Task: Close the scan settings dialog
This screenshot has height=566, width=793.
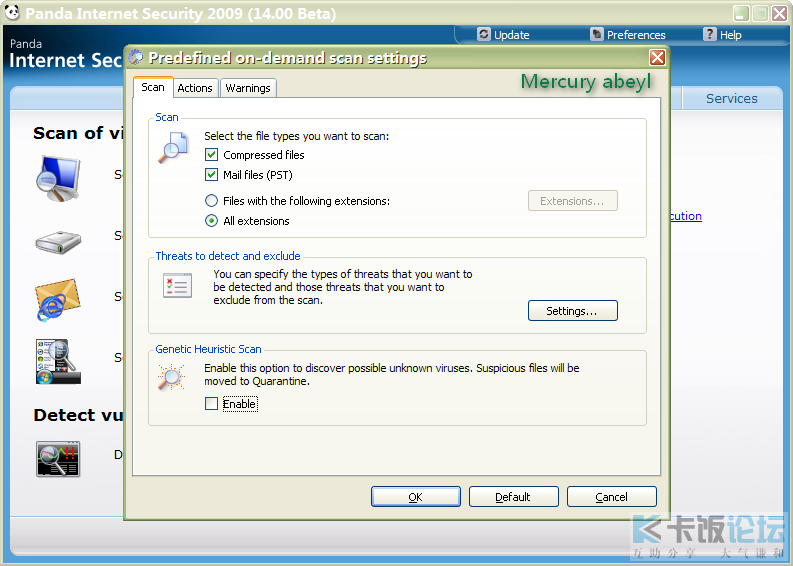Action: pyautogui.click(x=657, y=58)
